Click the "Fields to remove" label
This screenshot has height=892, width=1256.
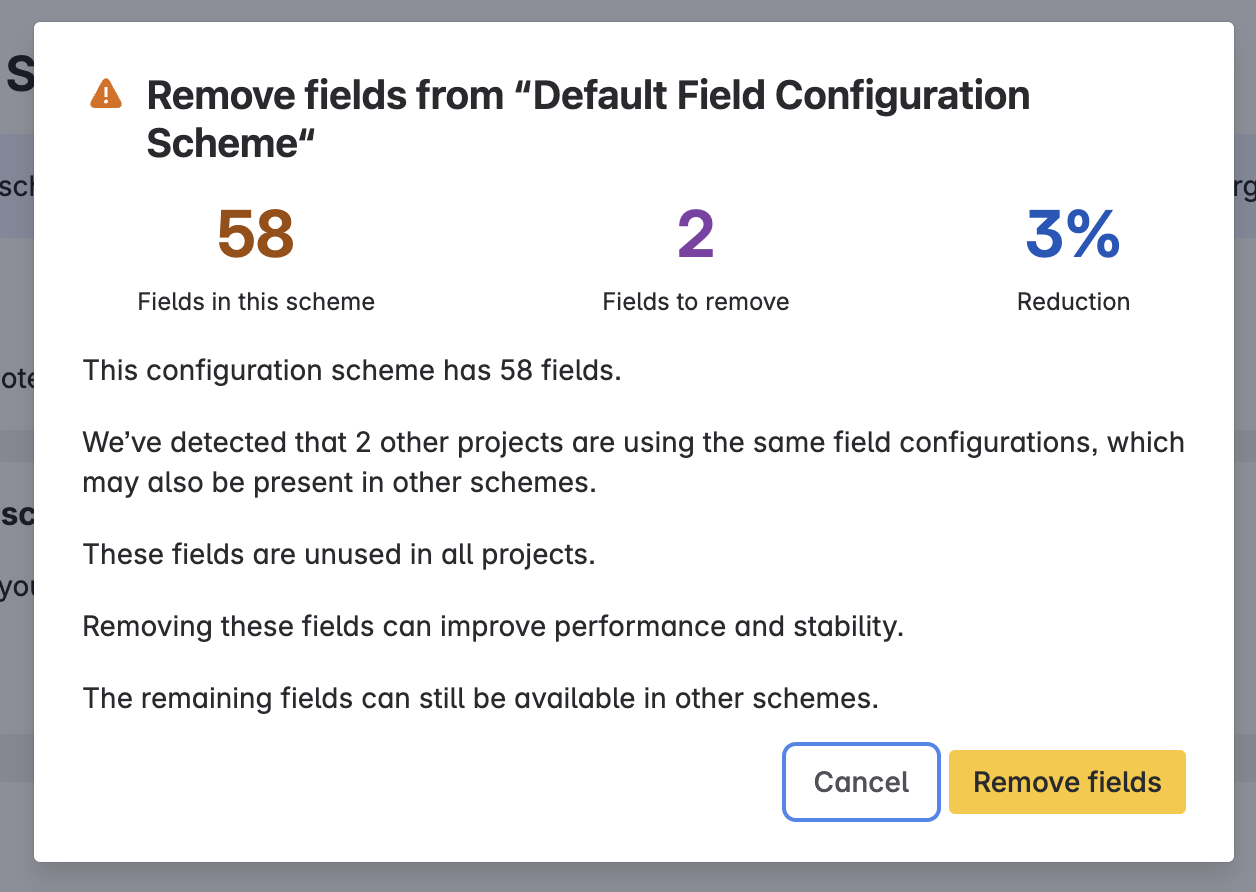(696, 302)
